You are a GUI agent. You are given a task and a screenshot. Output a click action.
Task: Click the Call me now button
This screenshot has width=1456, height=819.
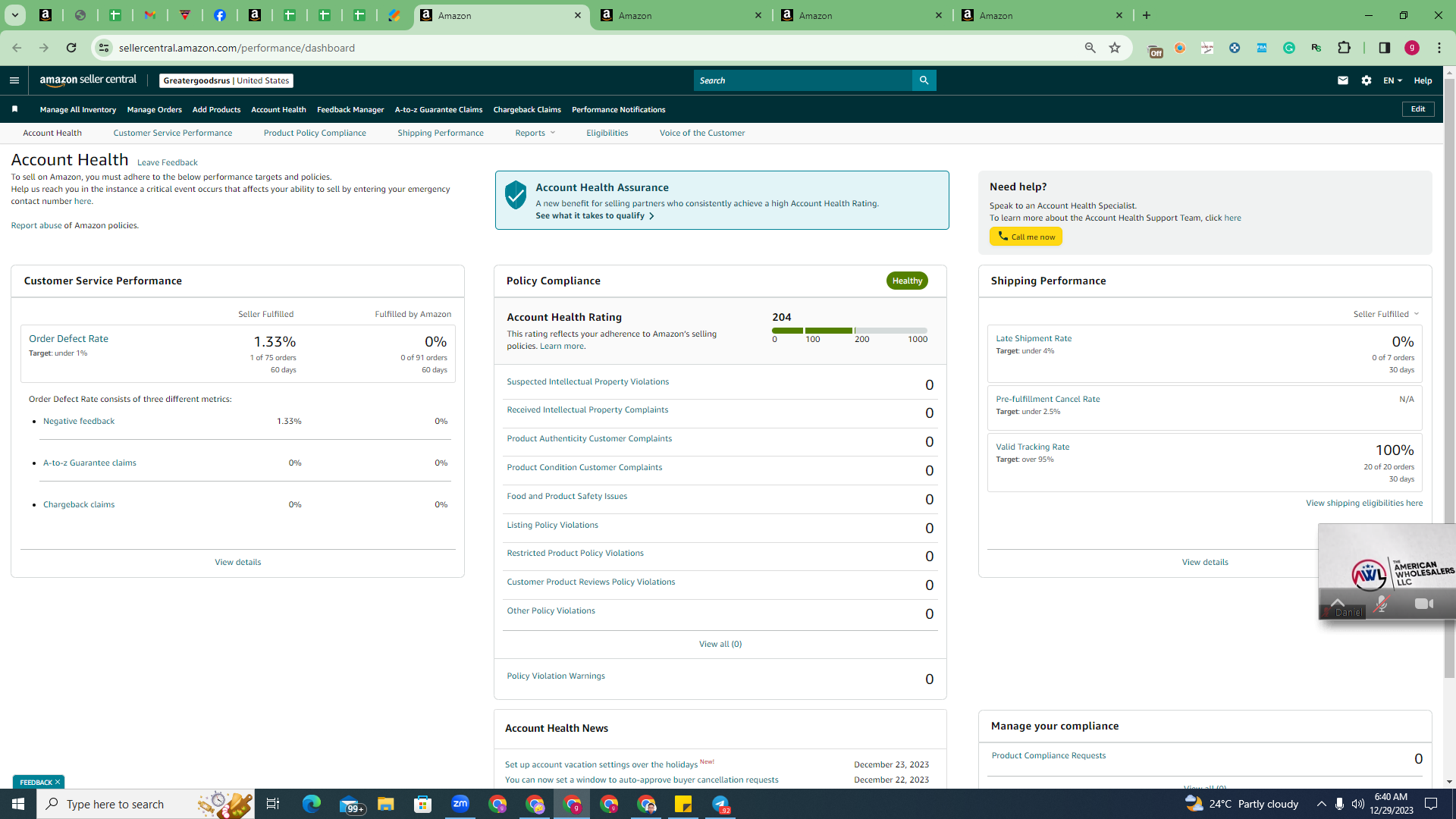point(1025,237)
